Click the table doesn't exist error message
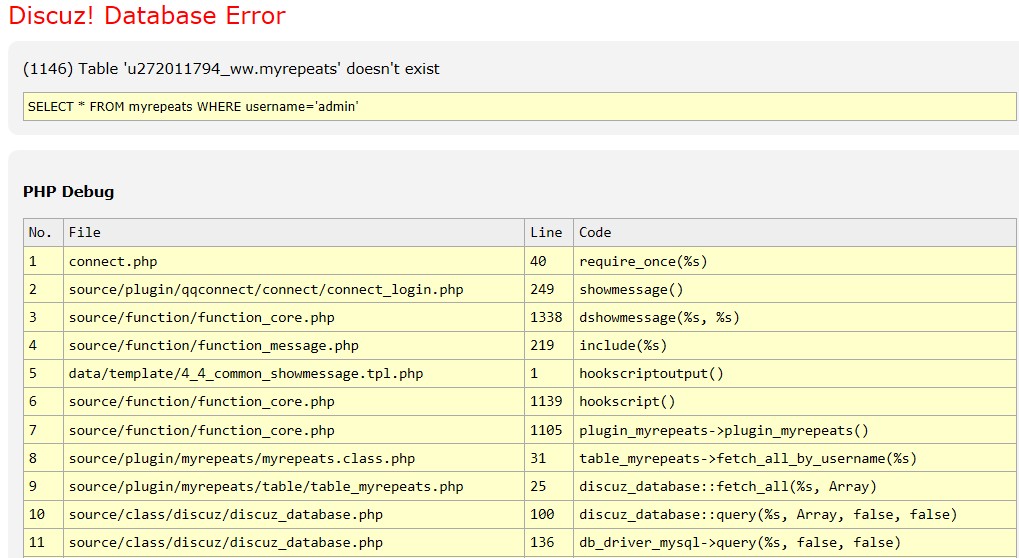The width and height of the screenshot is (1019, 558). coord(231,68)
